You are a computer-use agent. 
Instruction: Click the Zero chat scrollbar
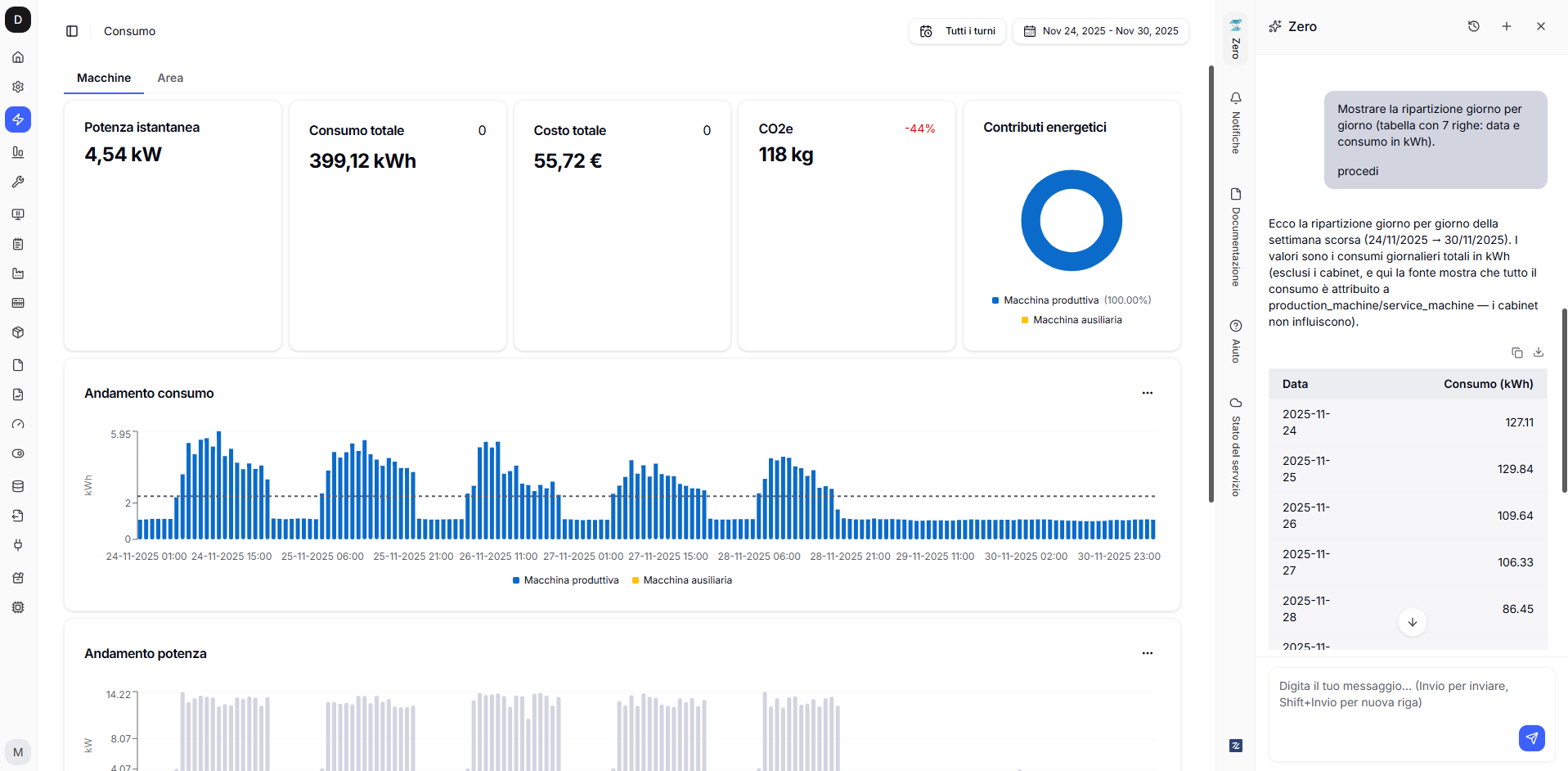(x=1565, y=400)
